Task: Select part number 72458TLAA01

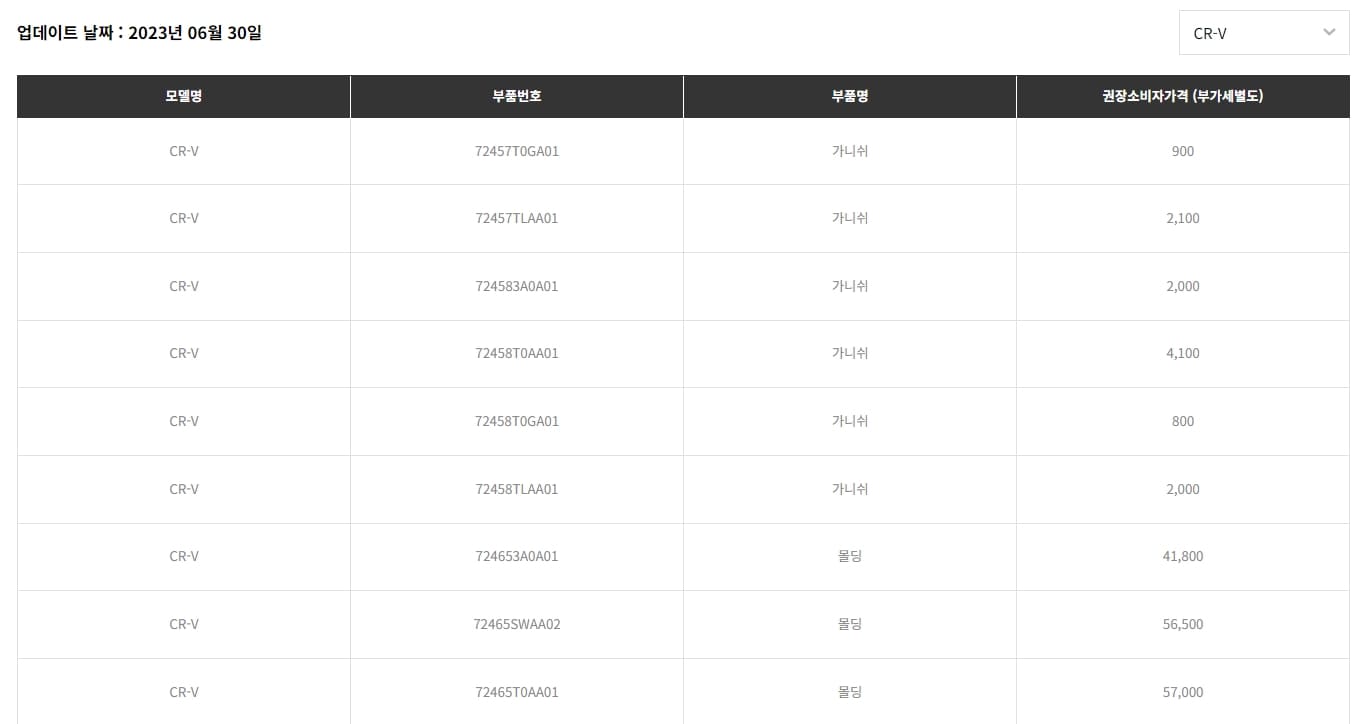Action: coord(517,489)
